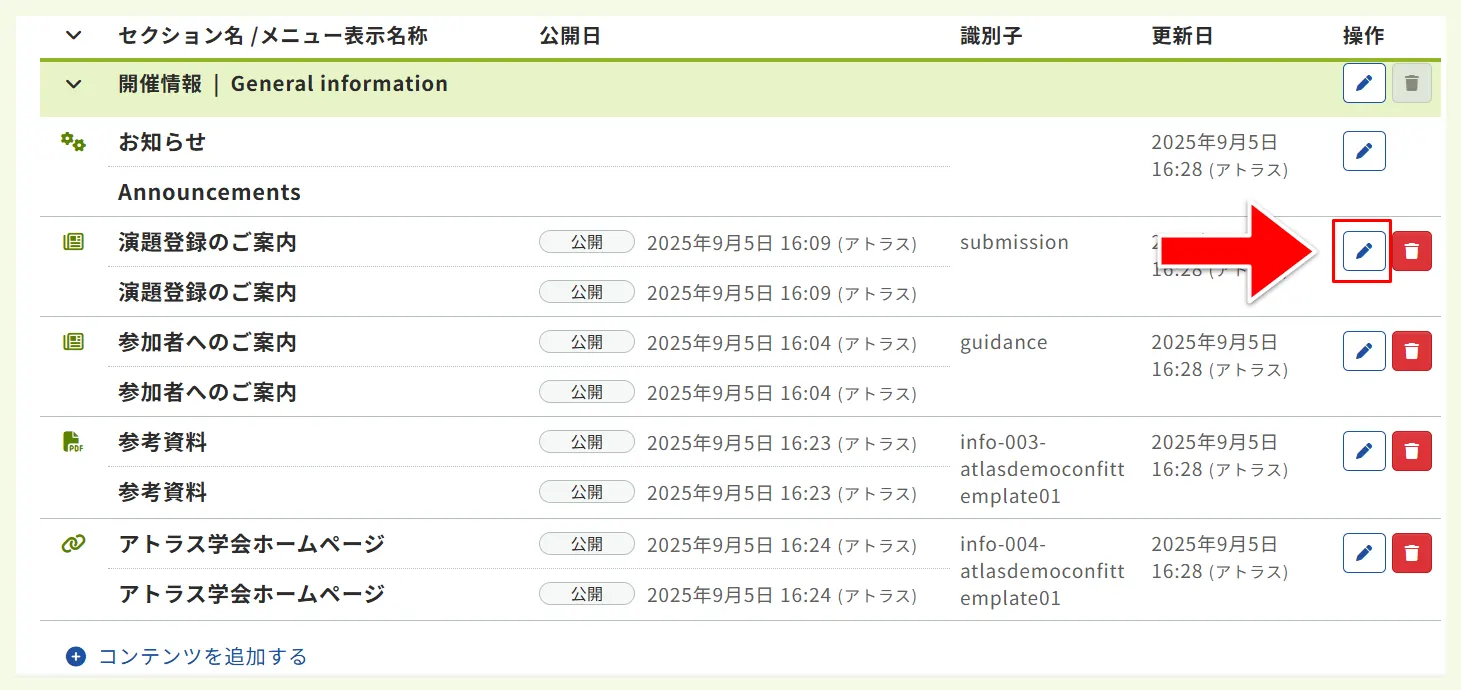Click the highlighted edit button for 演題登録のご案内
Screen dimensions: 1461x690
coord(1362,250)
